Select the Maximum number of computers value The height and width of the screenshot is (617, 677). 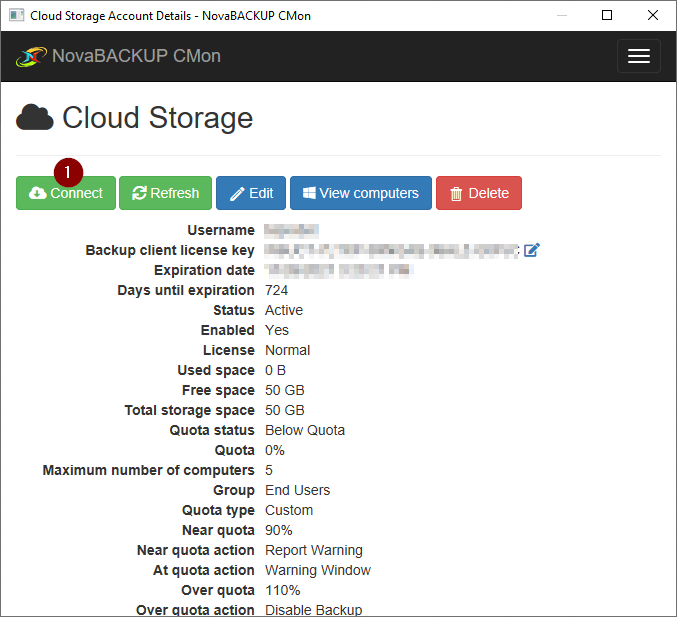click(269, 470)
